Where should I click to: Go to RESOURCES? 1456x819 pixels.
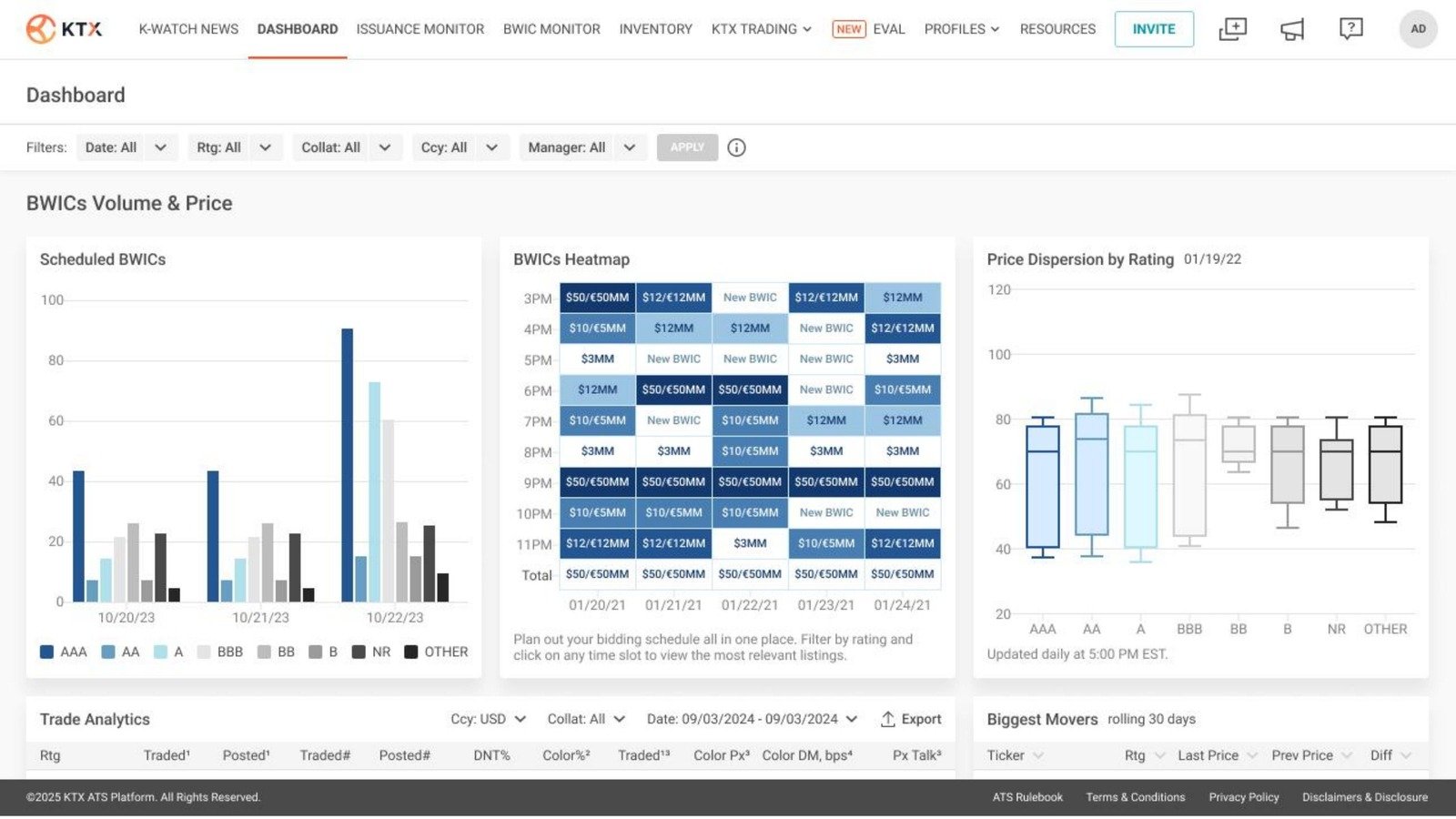(1057, 29)
